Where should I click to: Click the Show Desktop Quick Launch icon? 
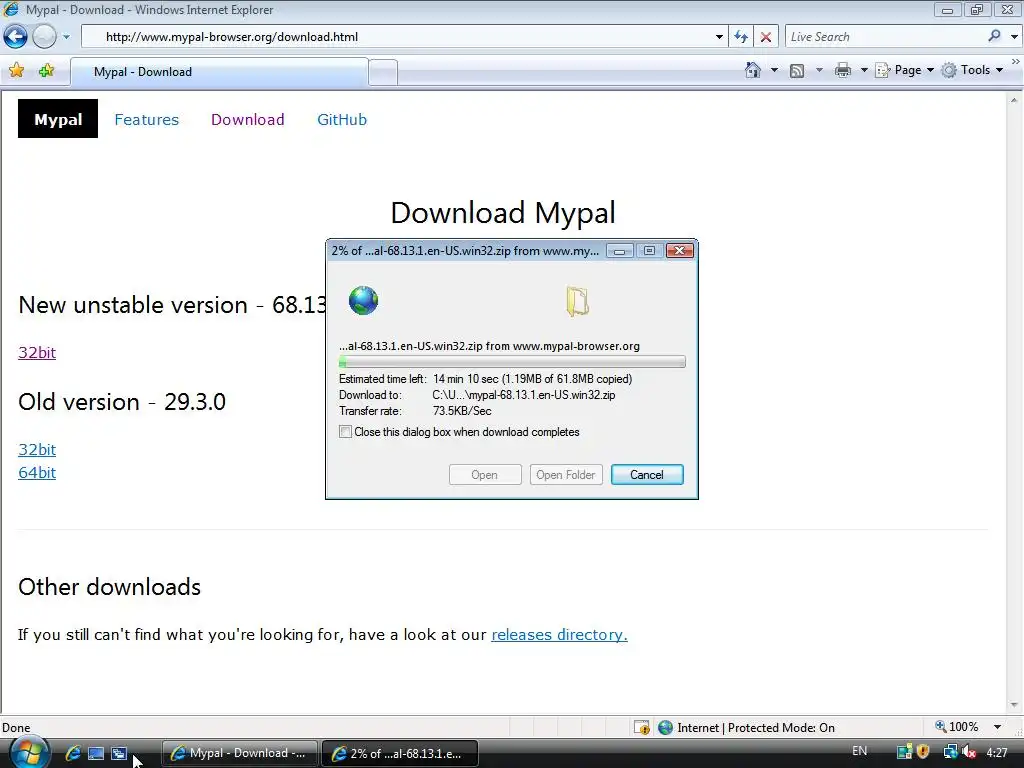point(96,754)
